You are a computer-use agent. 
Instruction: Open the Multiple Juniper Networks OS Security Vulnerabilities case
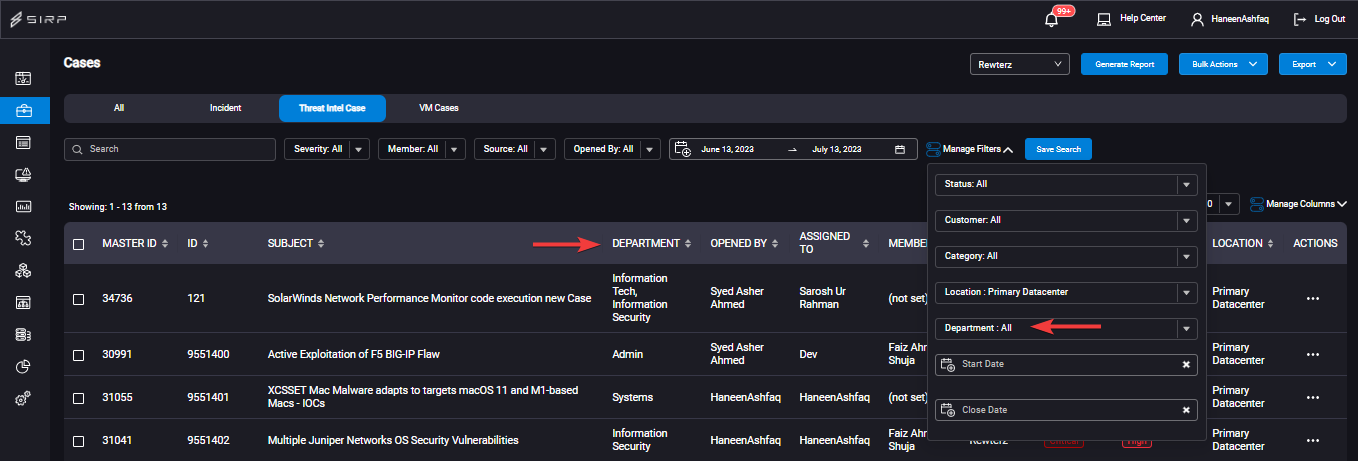click(x=393, y=440)
